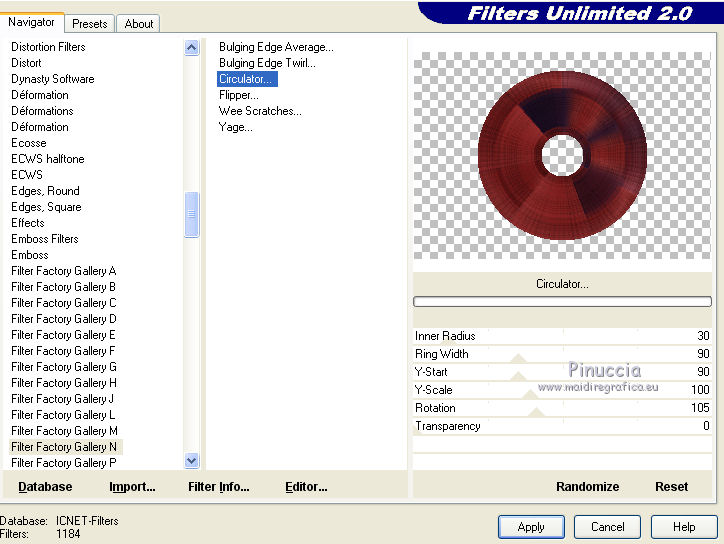
Task: Click the category list scrollbar thumb
Action: point(191,214)
